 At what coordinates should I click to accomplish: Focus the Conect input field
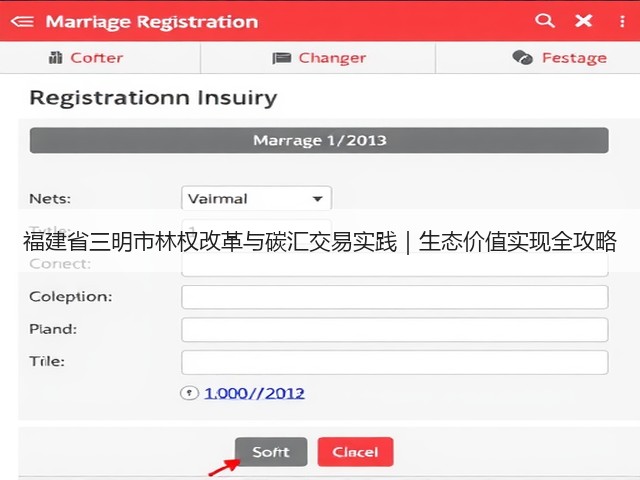395,264
